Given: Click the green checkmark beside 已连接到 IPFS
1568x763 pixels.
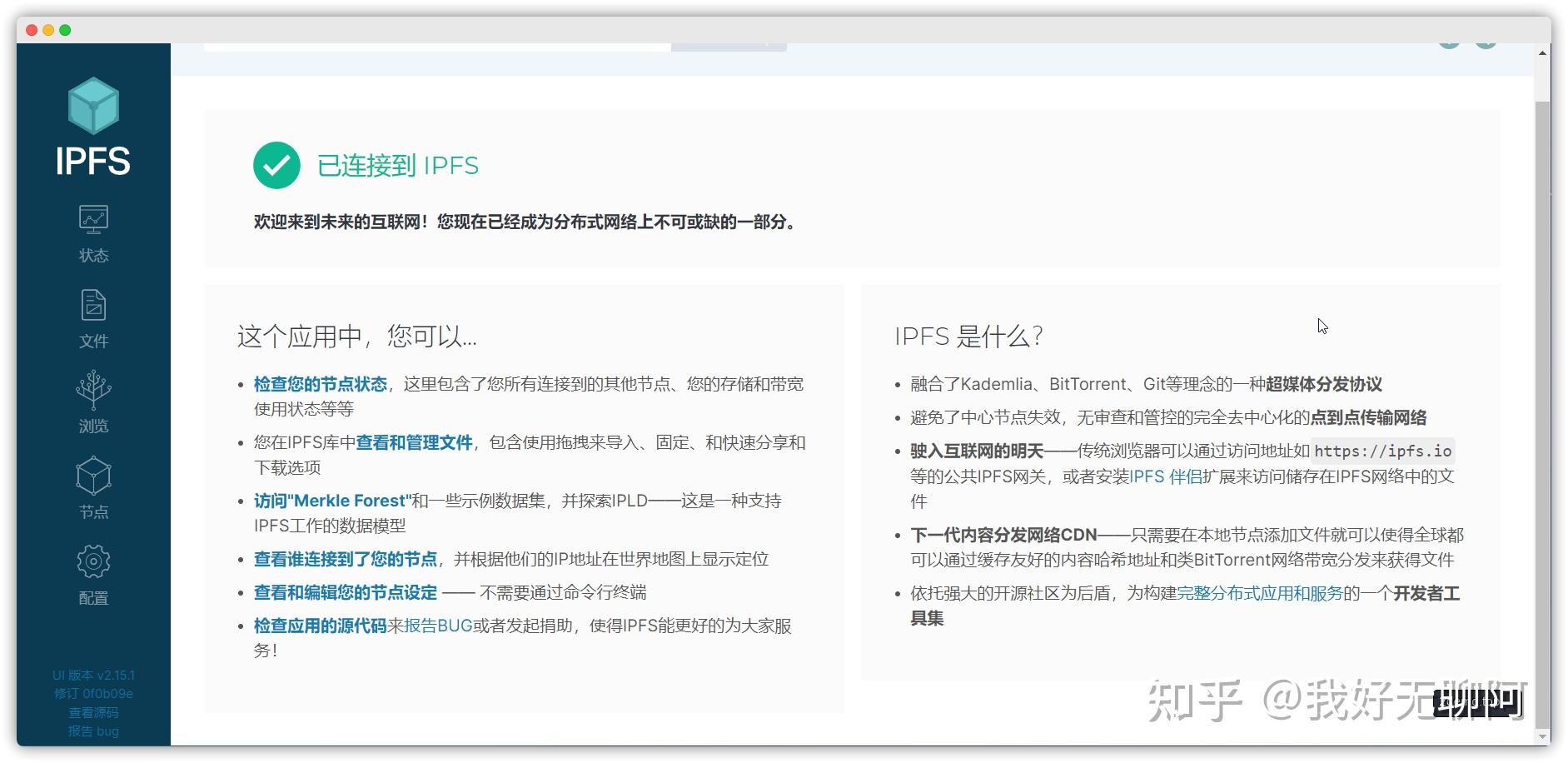Looking at the screenshot, I should point(278,164).
